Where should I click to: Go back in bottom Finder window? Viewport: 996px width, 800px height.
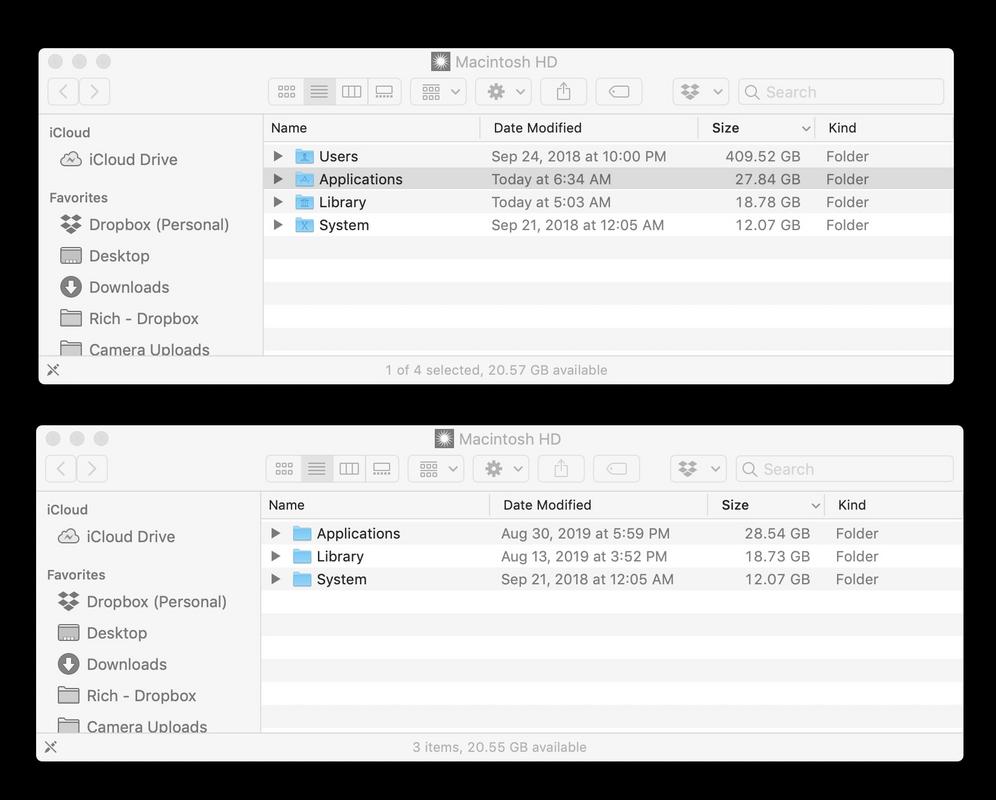point(61,469)
